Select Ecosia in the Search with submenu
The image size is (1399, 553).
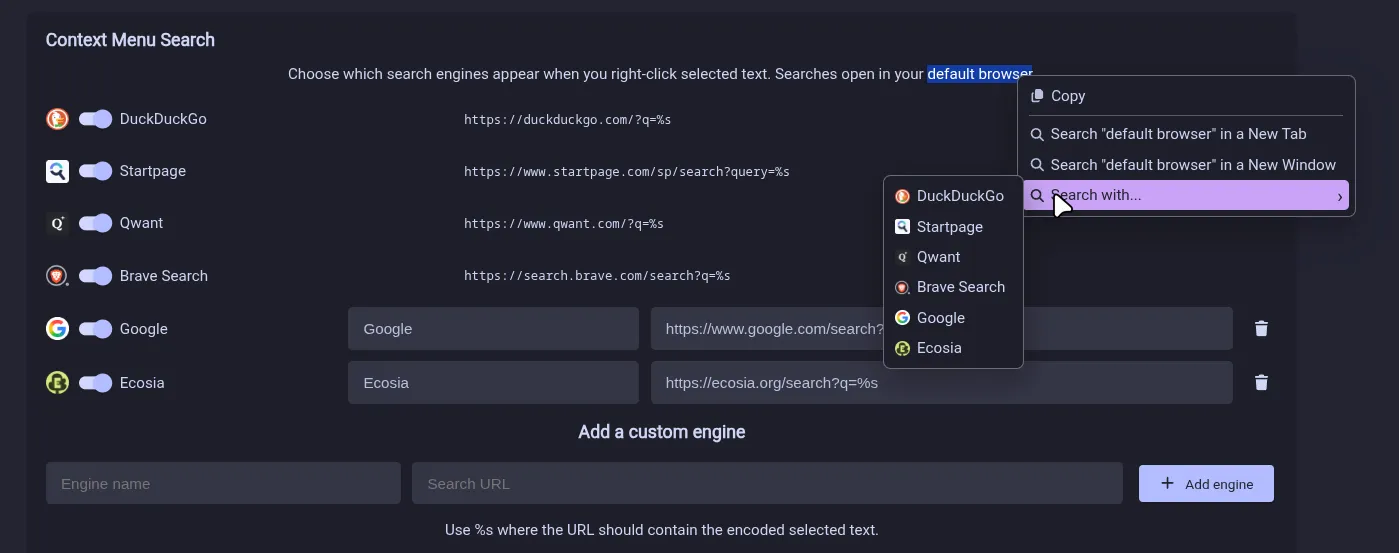click(953, 348)
